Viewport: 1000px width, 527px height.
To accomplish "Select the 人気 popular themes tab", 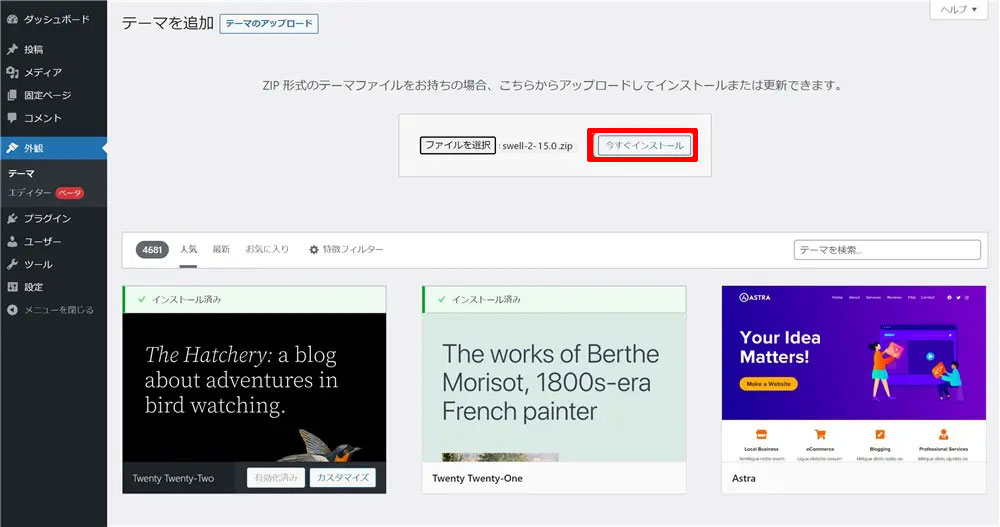I will (x=188, y=249).
